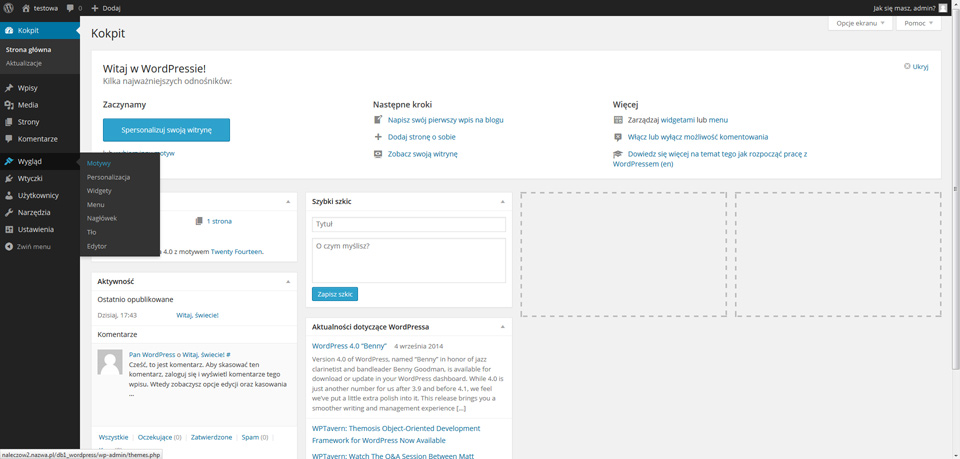Click the write-post icon beside Napisz swój pierwszy wpis
The width and height of the screenshot is (960, 459).
point(378,120)
